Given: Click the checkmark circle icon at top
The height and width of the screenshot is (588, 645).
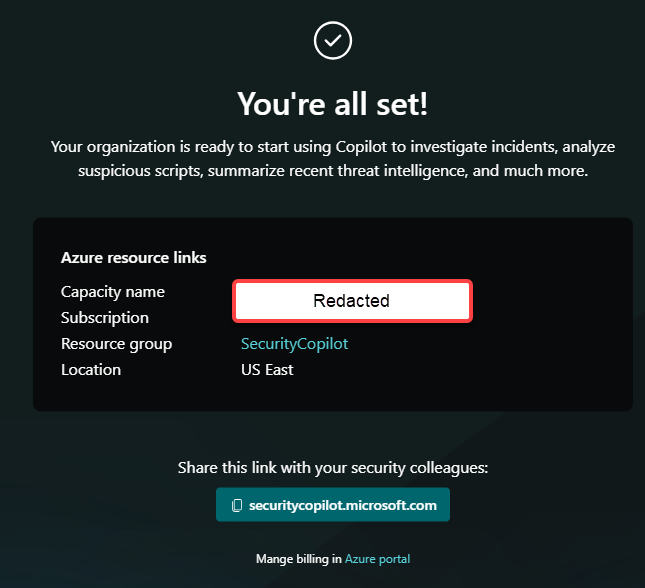Looking at the screenshot, I should click(x=332, y=40).
